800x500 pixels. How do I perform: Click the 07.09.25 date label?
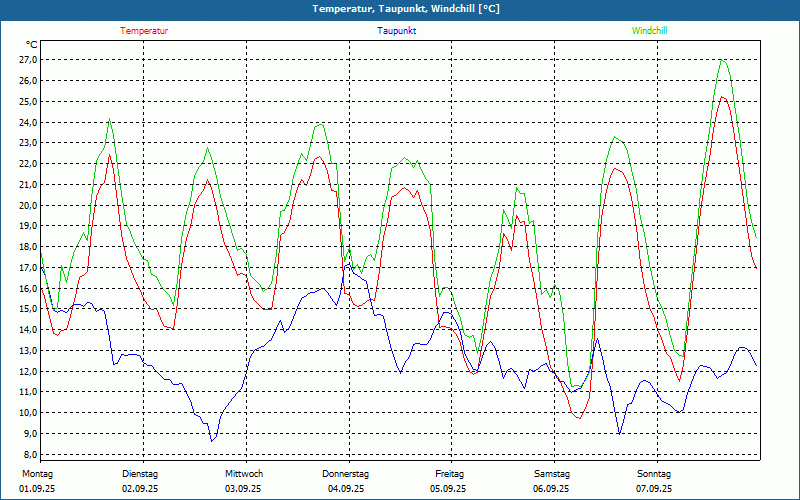point(654,489)
